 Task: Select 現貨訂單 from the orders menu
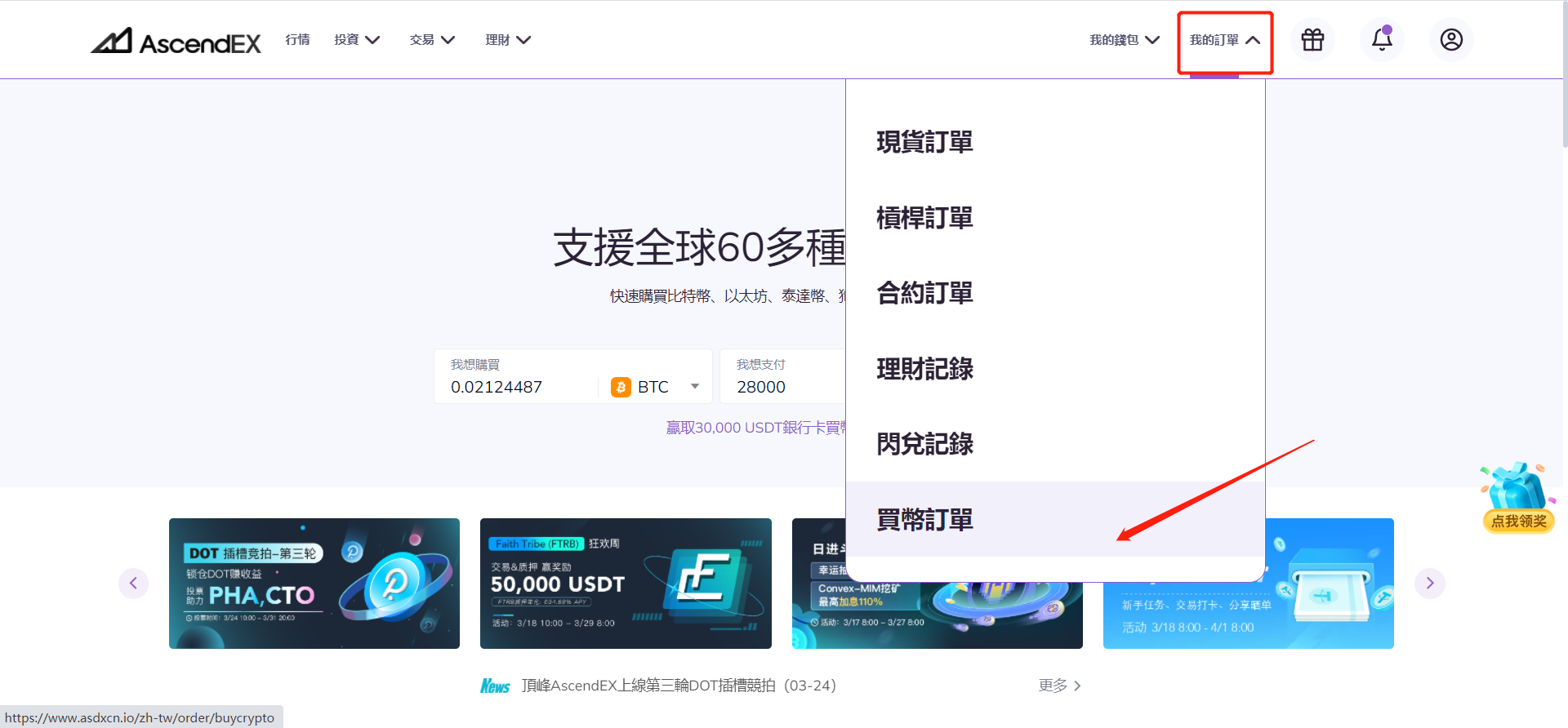pos(1055,142)
